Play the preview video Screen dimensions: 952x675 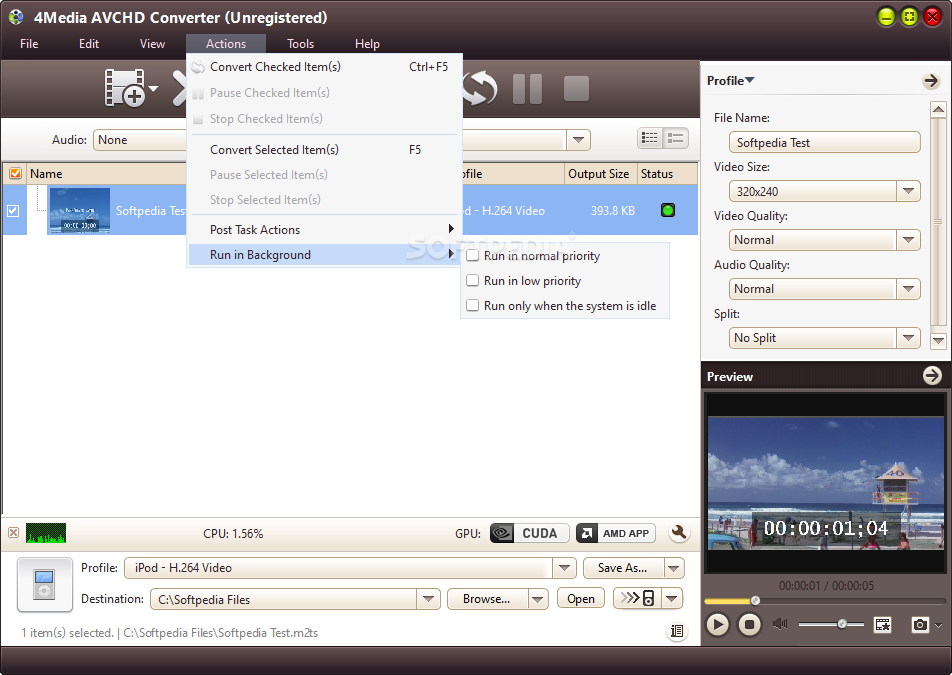tap(717, 624)
